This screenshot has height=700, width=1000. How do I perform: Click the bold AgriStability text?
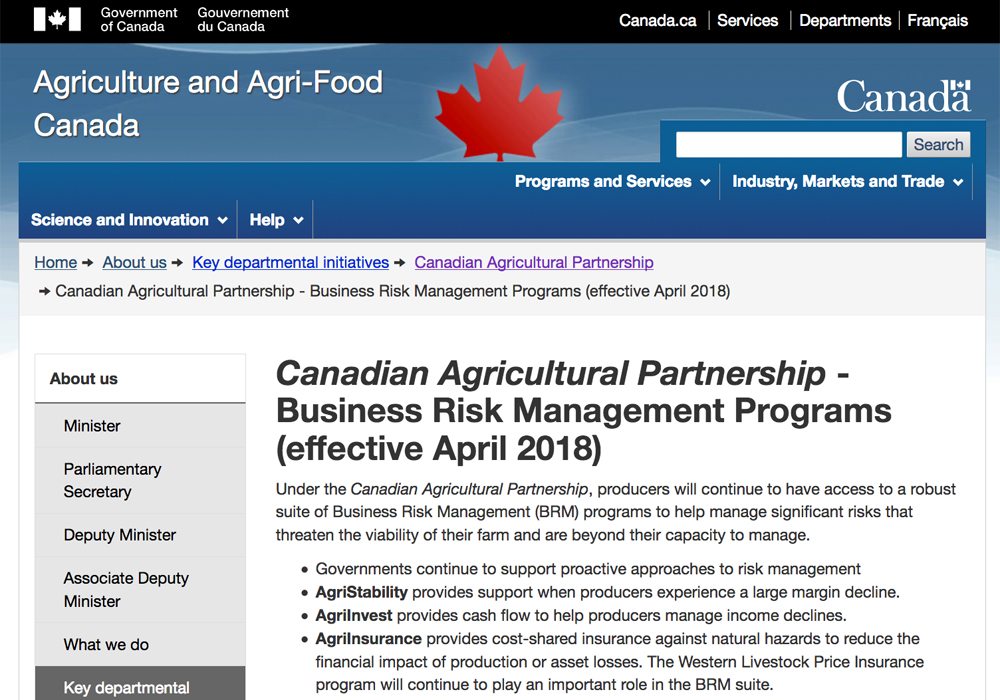[x=361, y=592]
